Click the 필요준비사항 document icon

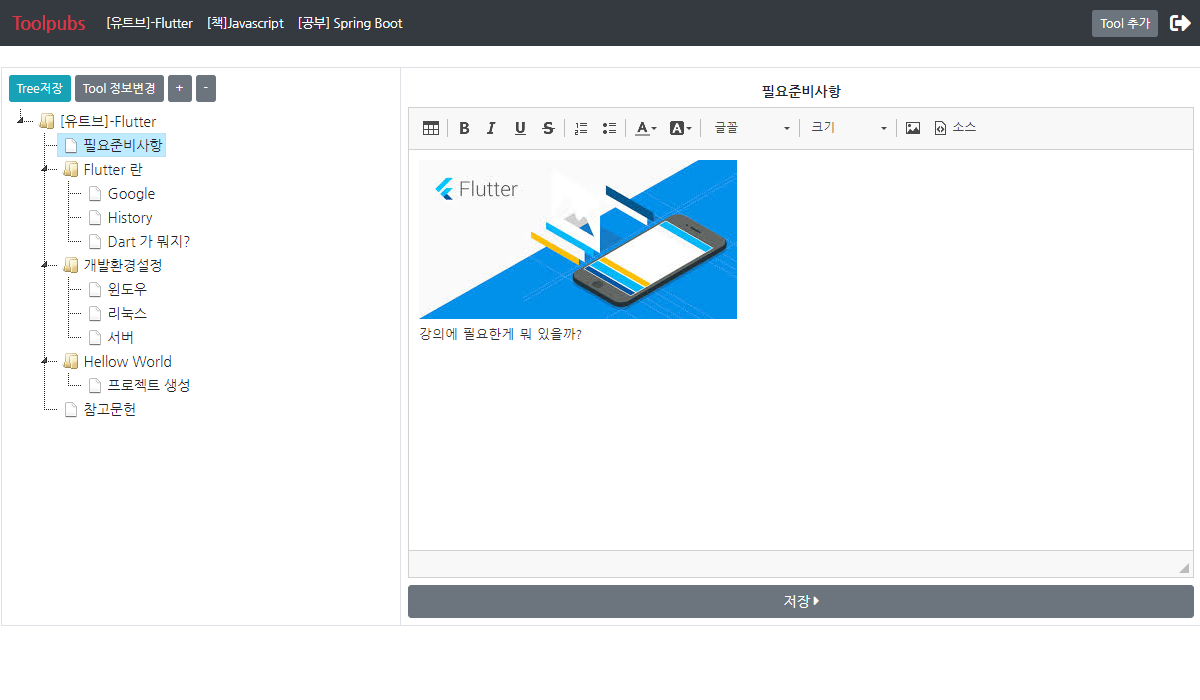pyautogui.click(x=70, y=146)
